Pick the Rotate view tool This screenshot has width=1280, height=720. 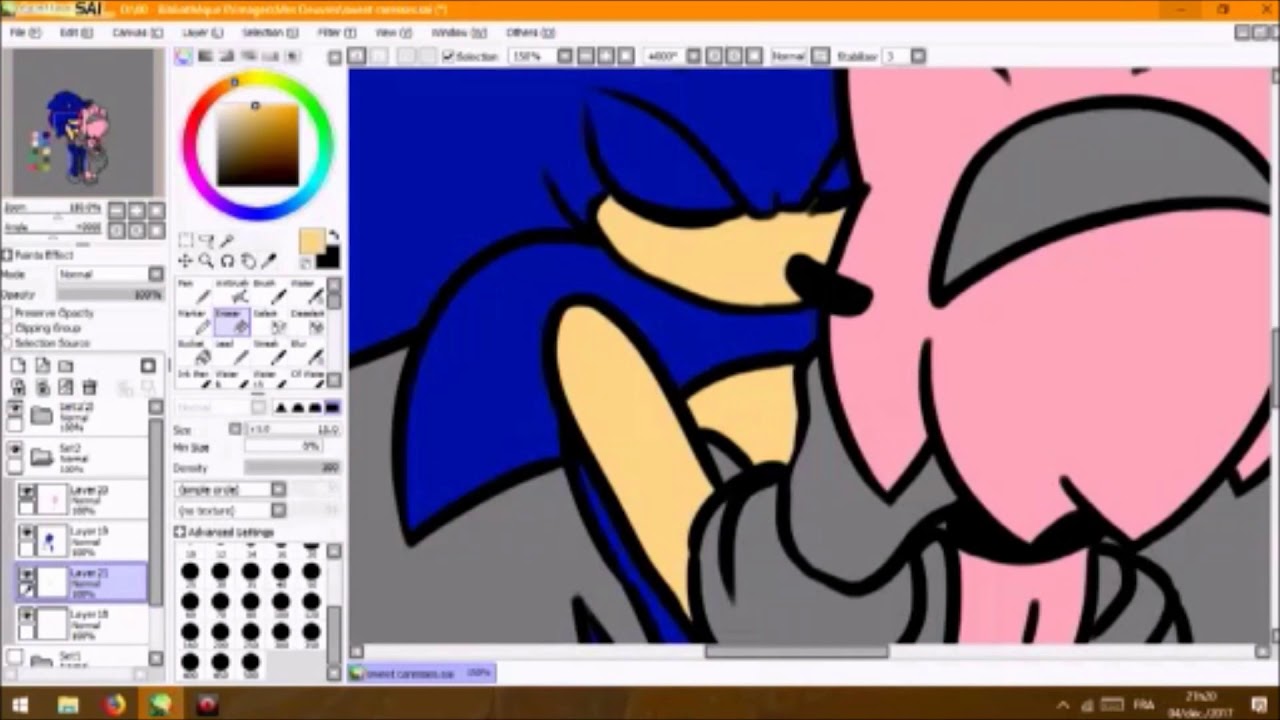[227, 261]
